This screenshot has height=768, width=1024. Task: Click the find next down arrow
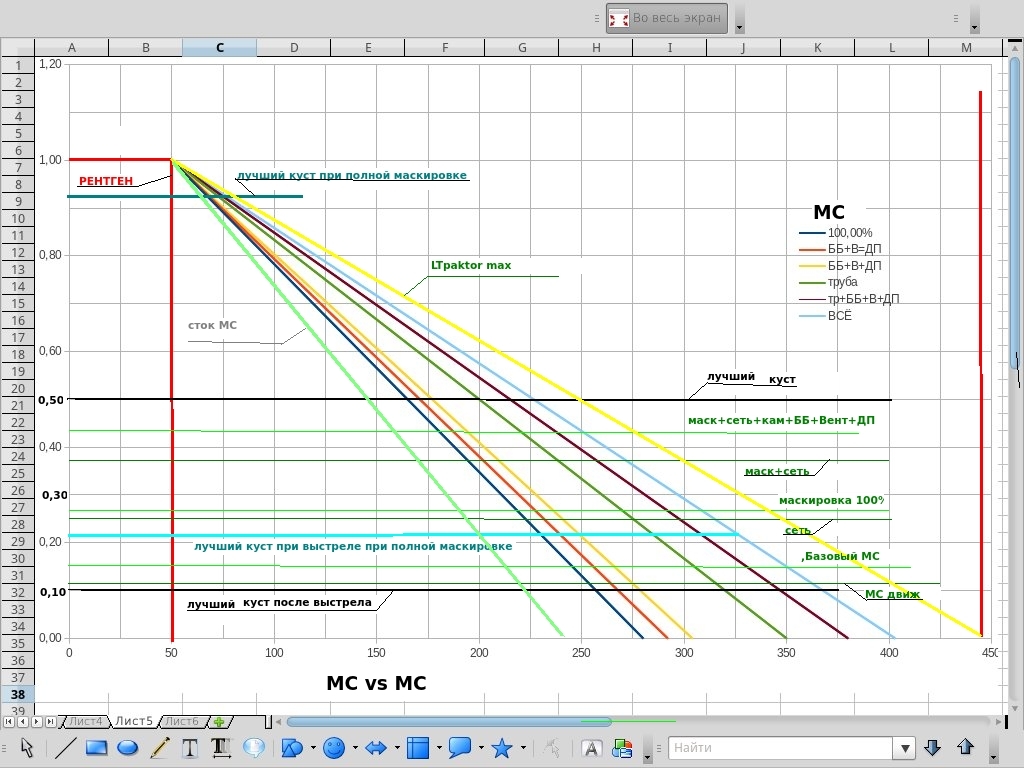(933, 747)
